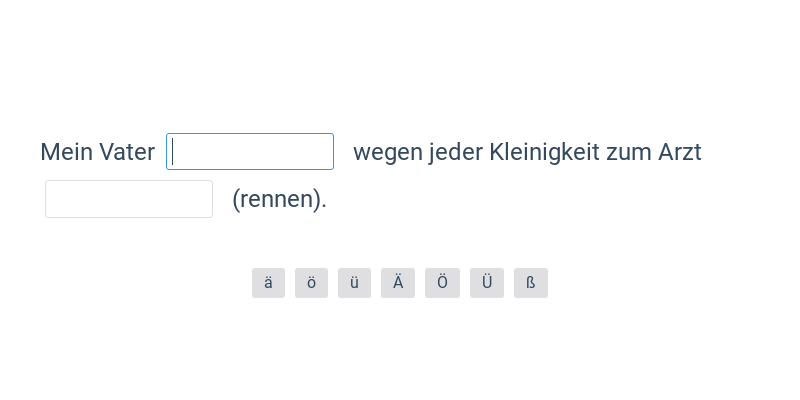Insert uppercase Ä character
The width and height of the screenshot is (800, 400).
coord(398,283)
